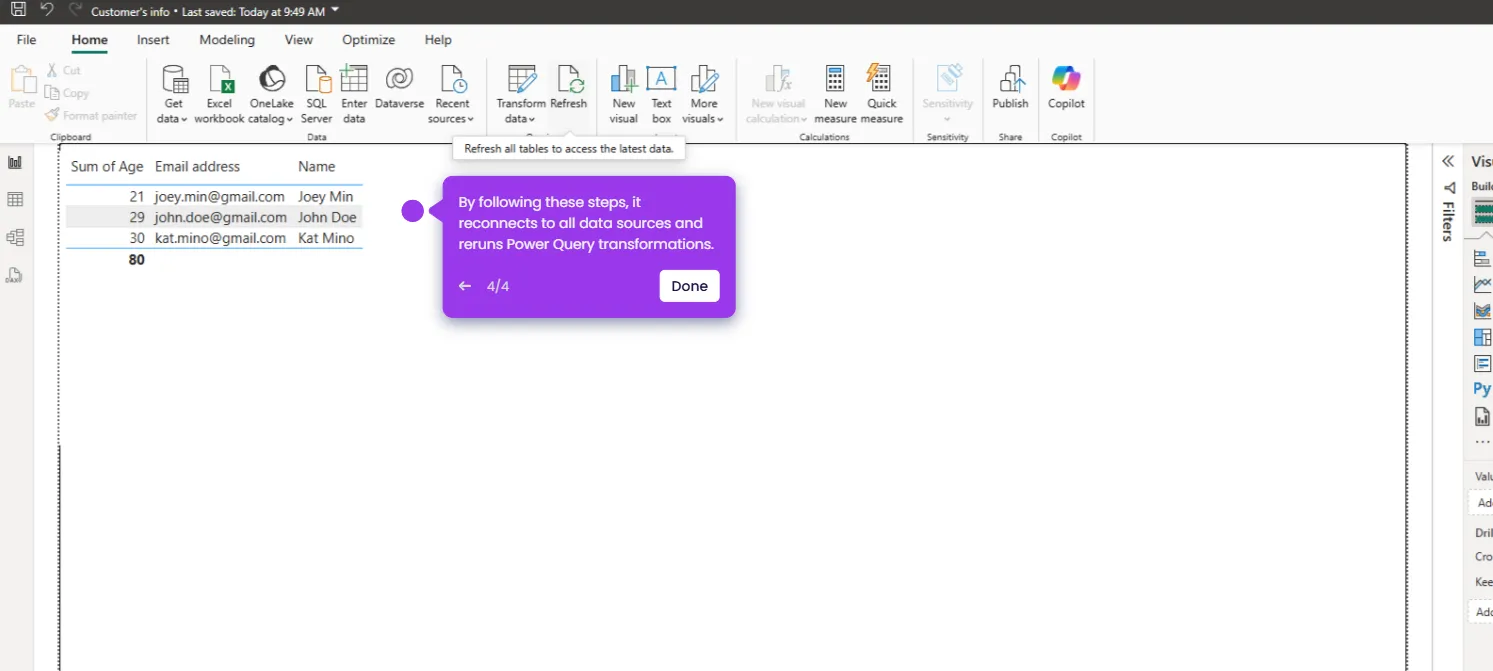Switch to the Home ribbon tab
The width and height of the screenshot is (1493, 671).
point(89,40)
